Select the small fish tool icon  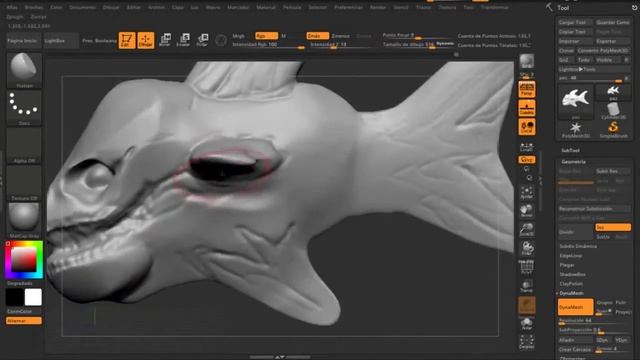[x=613, y=92]
